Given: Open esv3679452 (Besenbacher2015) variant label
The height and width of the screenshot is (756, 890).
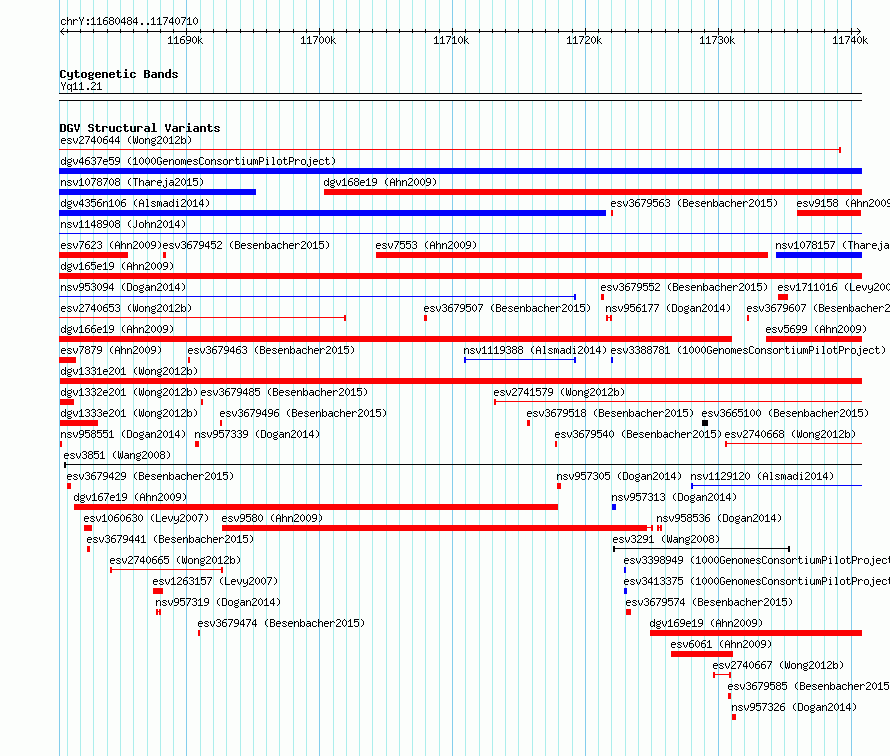Looking at the screenshot, I should tap(246, 245).
